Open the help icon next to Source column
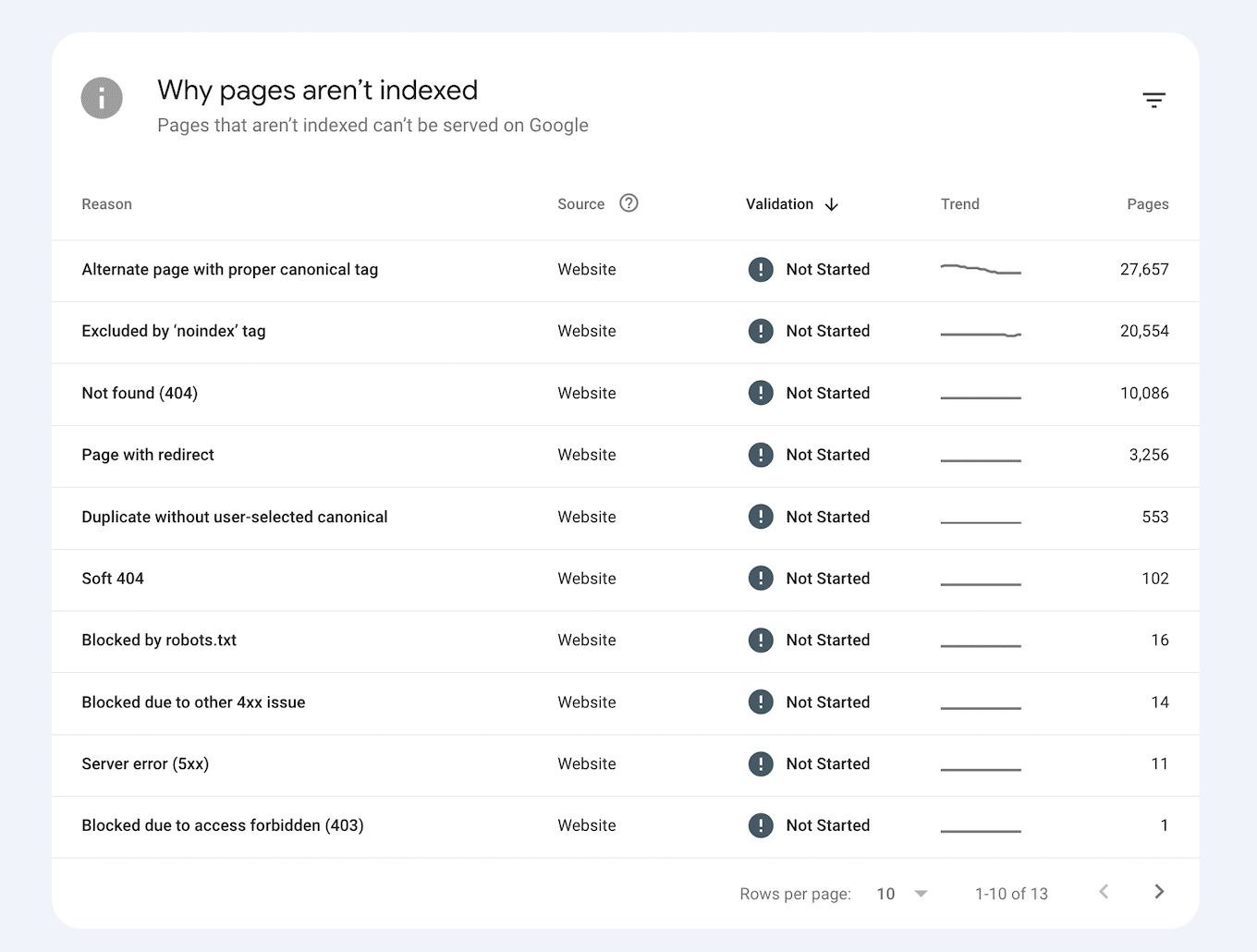This screenshot has height=952, width=1257. pos(628,203)
